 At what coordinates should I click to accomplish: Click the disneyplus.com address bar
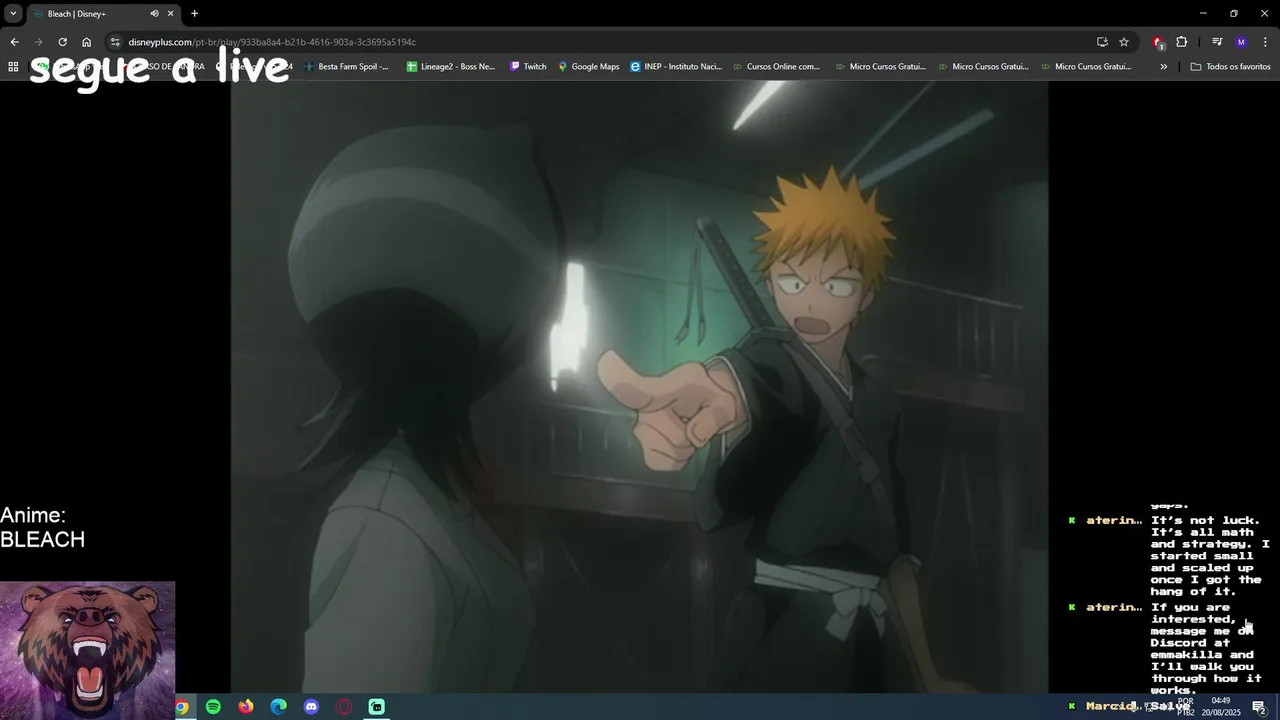pos(600,42)
